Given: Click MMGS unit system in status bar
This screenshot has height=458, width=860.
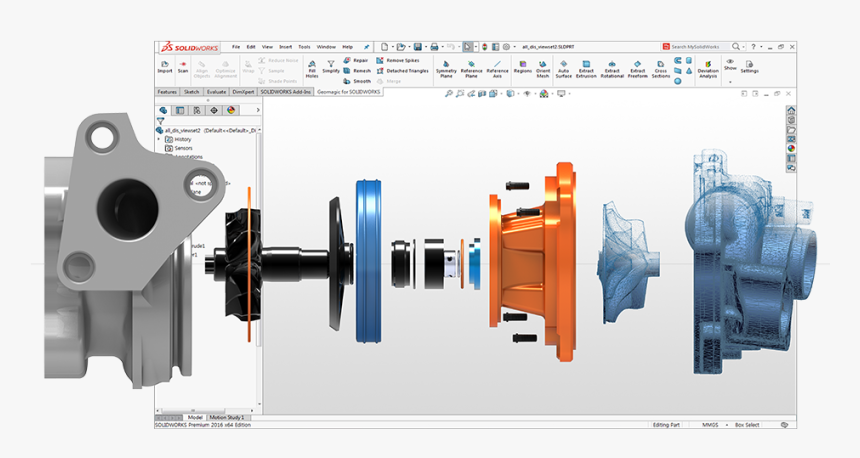Looking at the screenshot, I should pos(711,425).
